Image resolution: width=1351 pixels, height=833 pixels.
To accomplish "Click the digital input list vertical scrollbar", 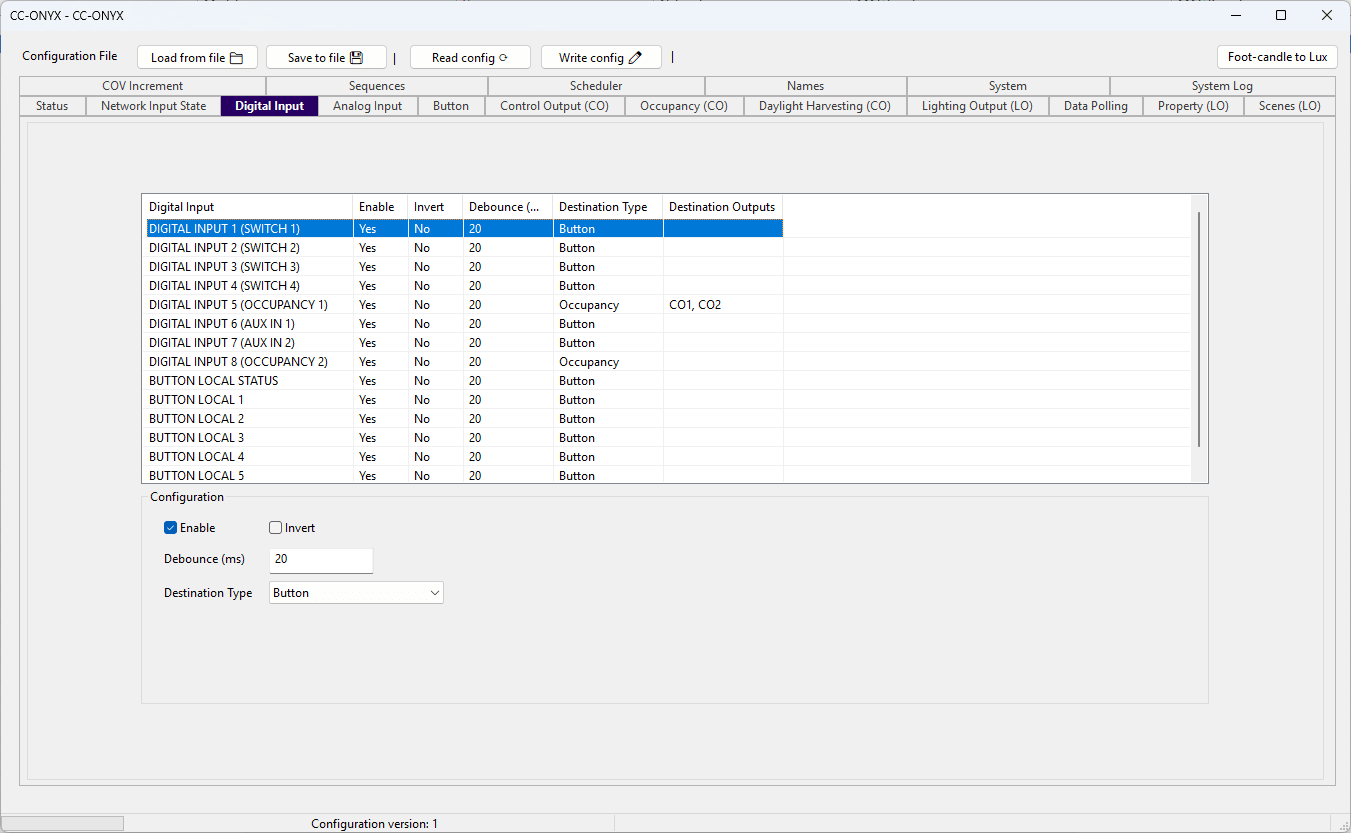I will point(1198,329).
